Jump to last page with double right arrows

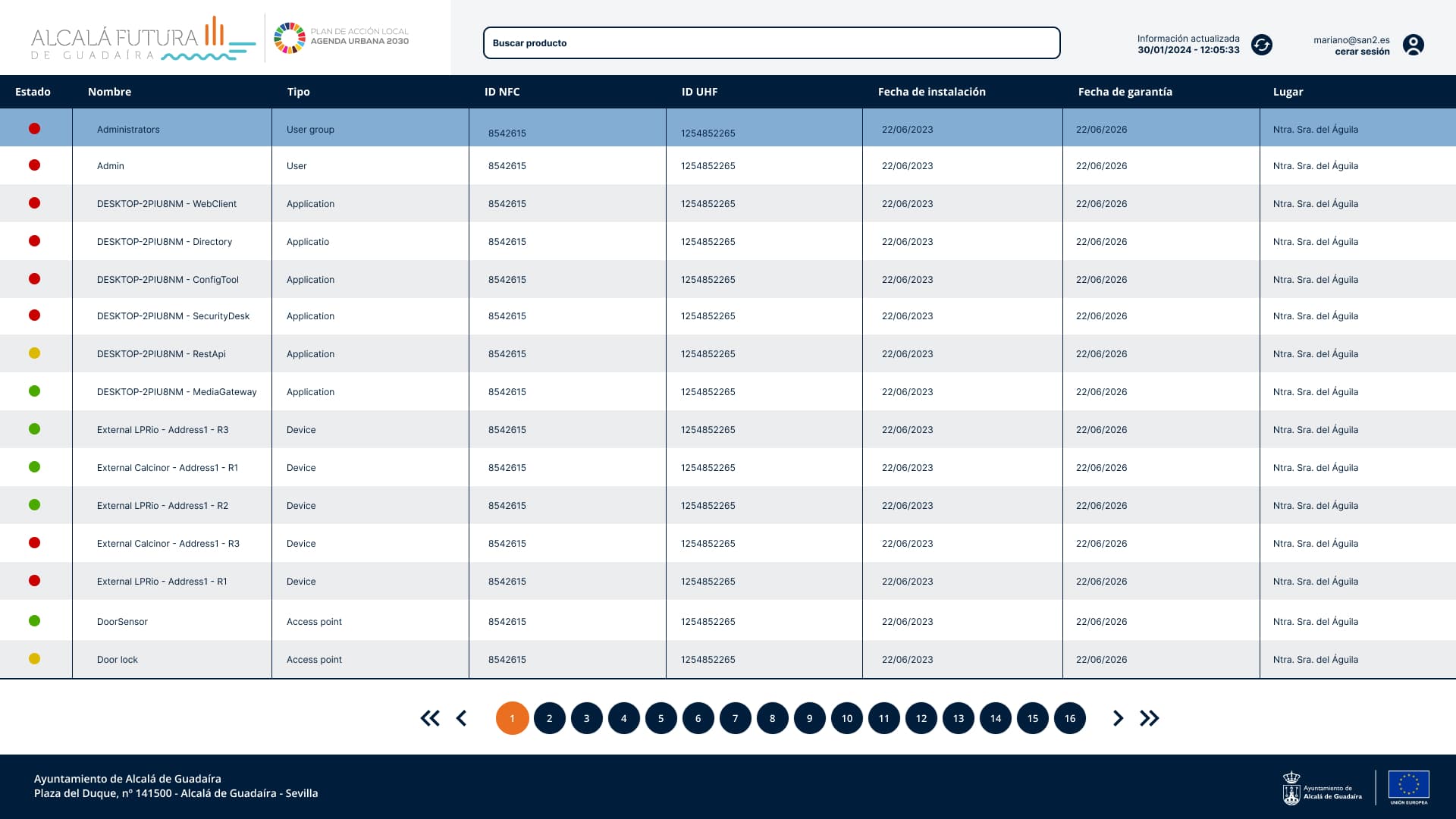(x=1150, y=718)
